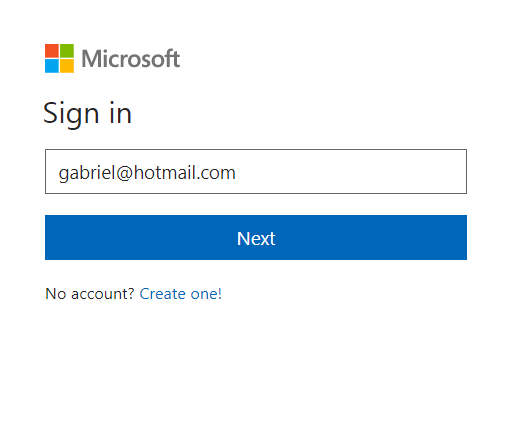Viewport: 512px width, 447px height.
Task: Place cursor in empty space after the email
Action: point(350,171)
